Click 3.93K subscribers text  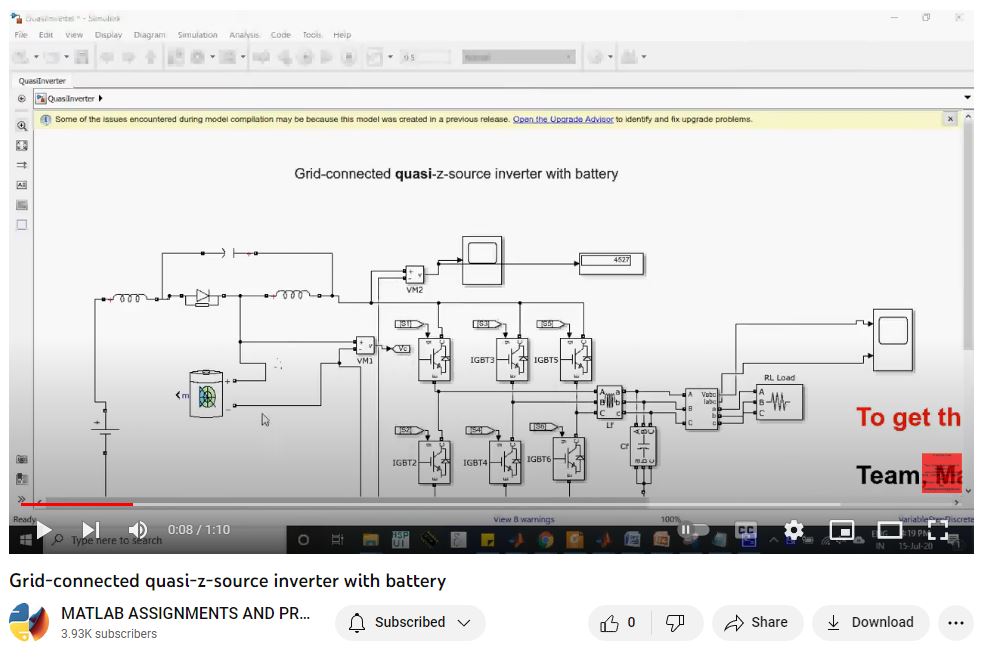coord(109,634)
